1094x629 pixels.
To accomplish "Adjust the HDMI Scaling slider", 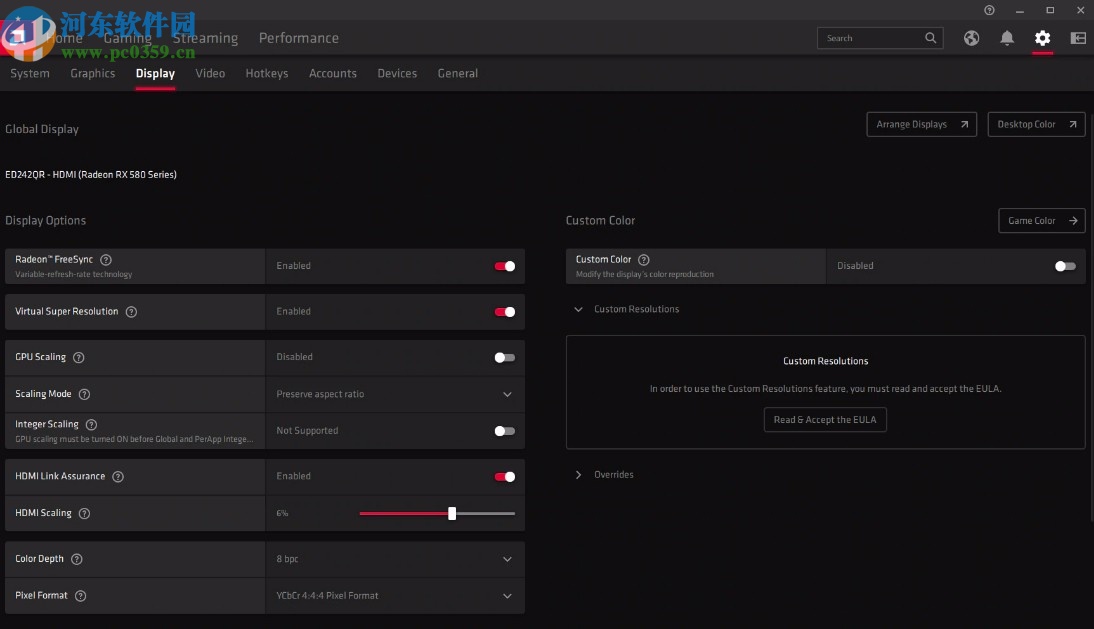I will coord(451,512).
